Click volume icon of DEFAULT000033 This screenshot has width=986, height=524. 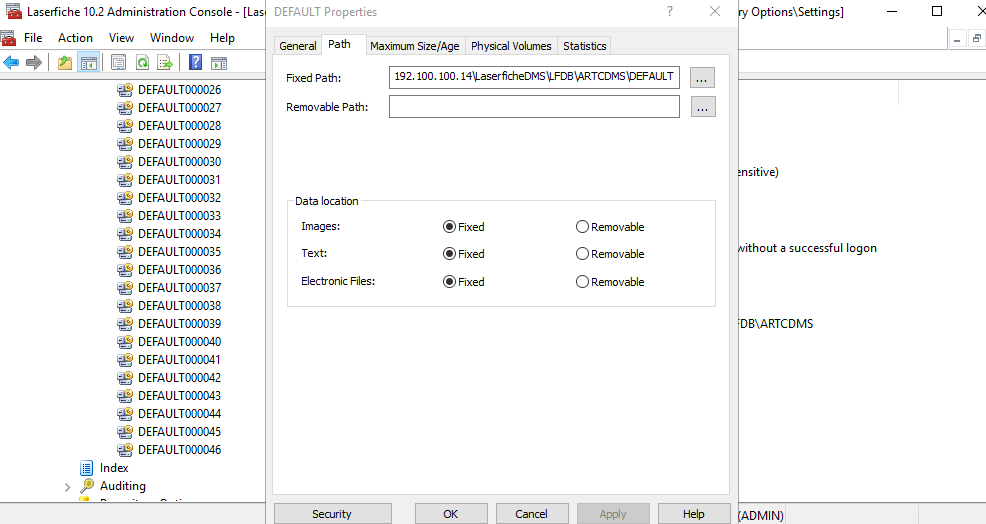click(x=125, y=215)
